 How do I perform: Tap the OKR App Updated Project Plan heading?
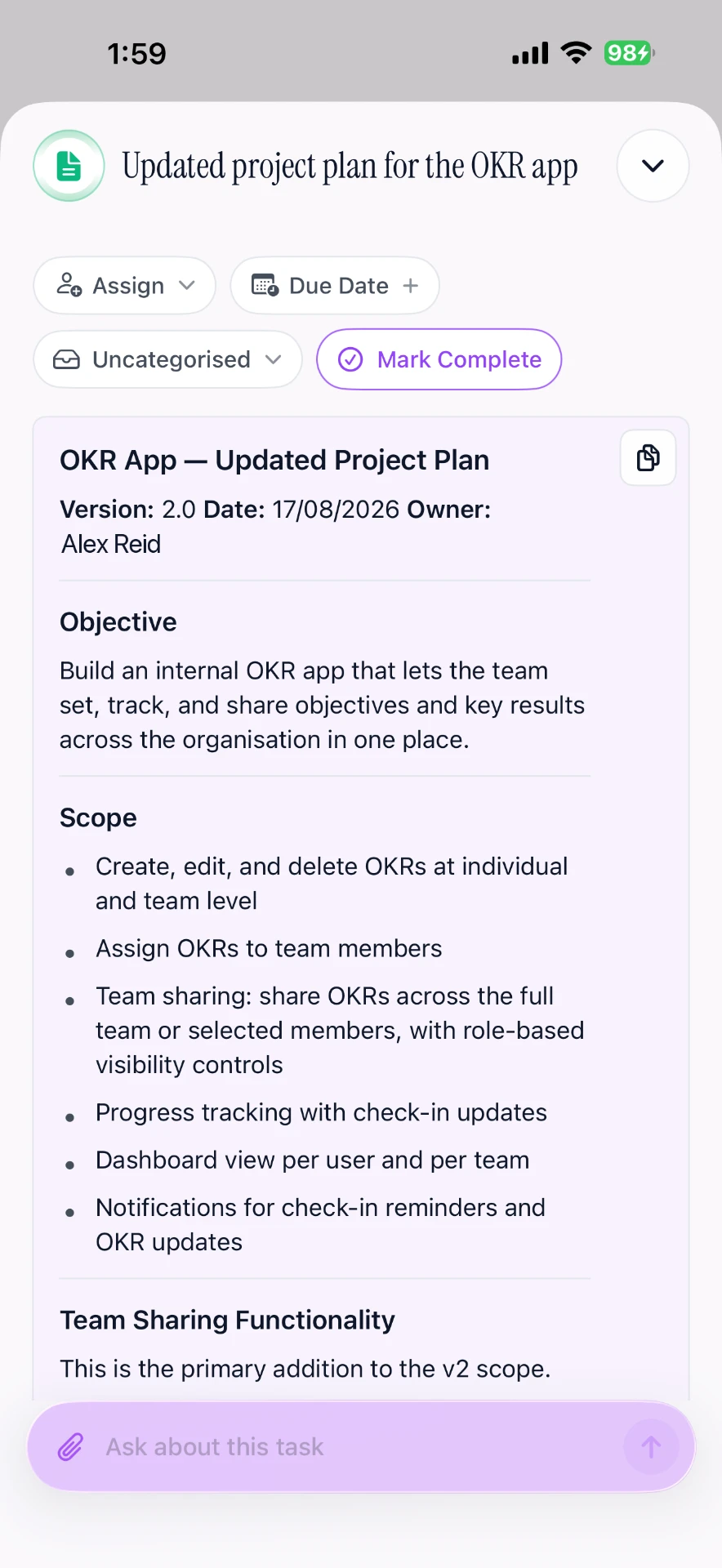point(274,460)
